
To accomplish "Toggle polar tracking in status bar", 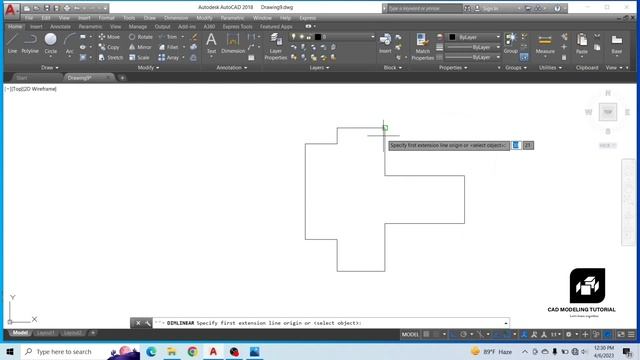I will 464,334.
